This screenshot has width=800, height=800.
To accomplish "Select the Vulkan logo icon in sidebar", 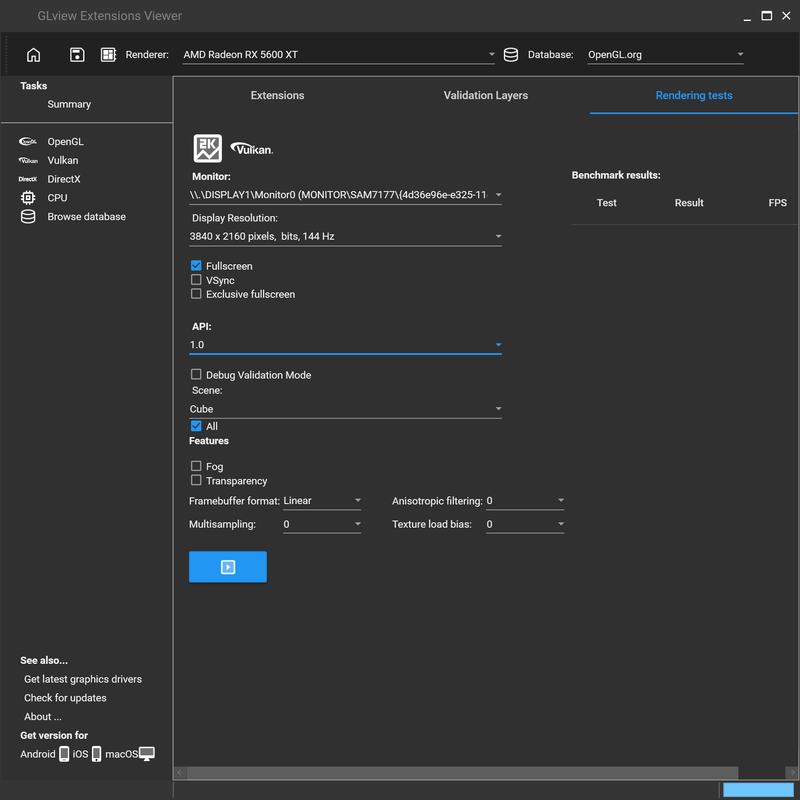I will (28, 160).
